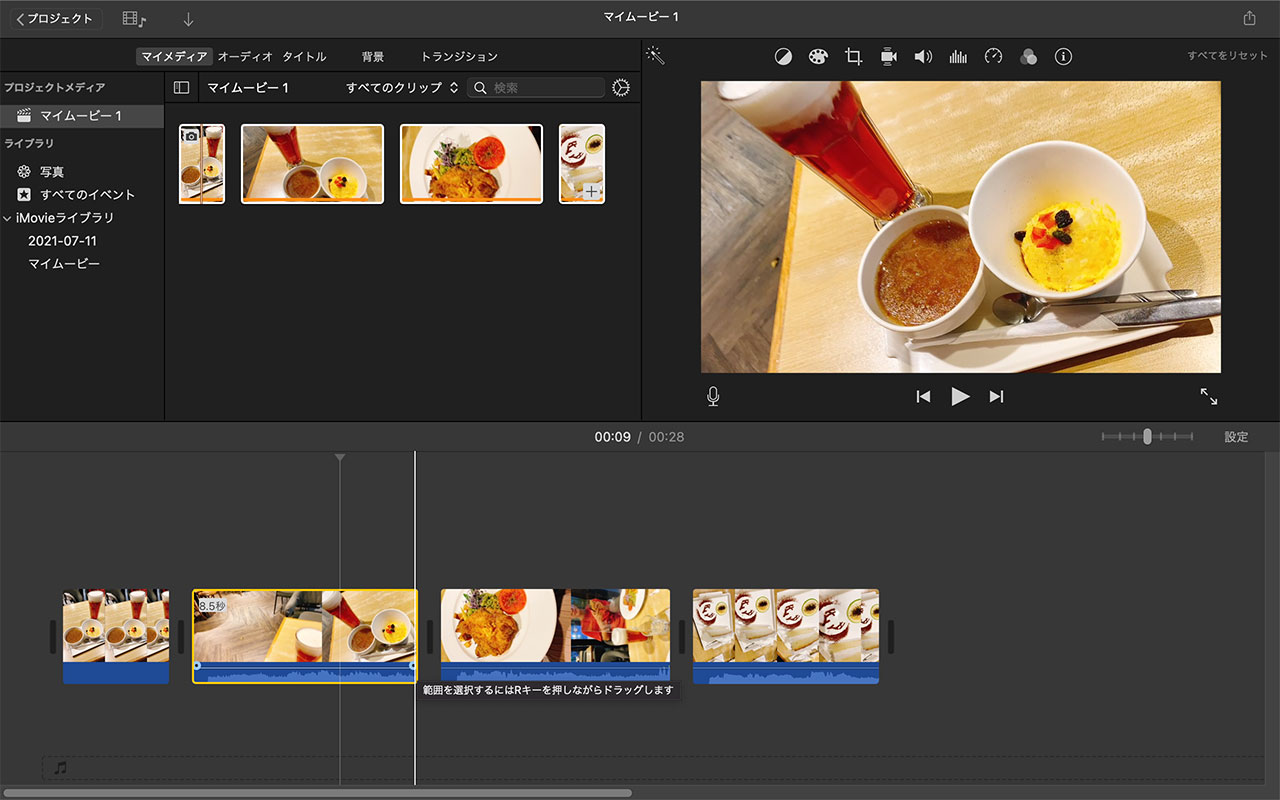Toggle fullscreen playback in the viewer
Viewport: 1280px width, 800px height.
[1209, 397]
